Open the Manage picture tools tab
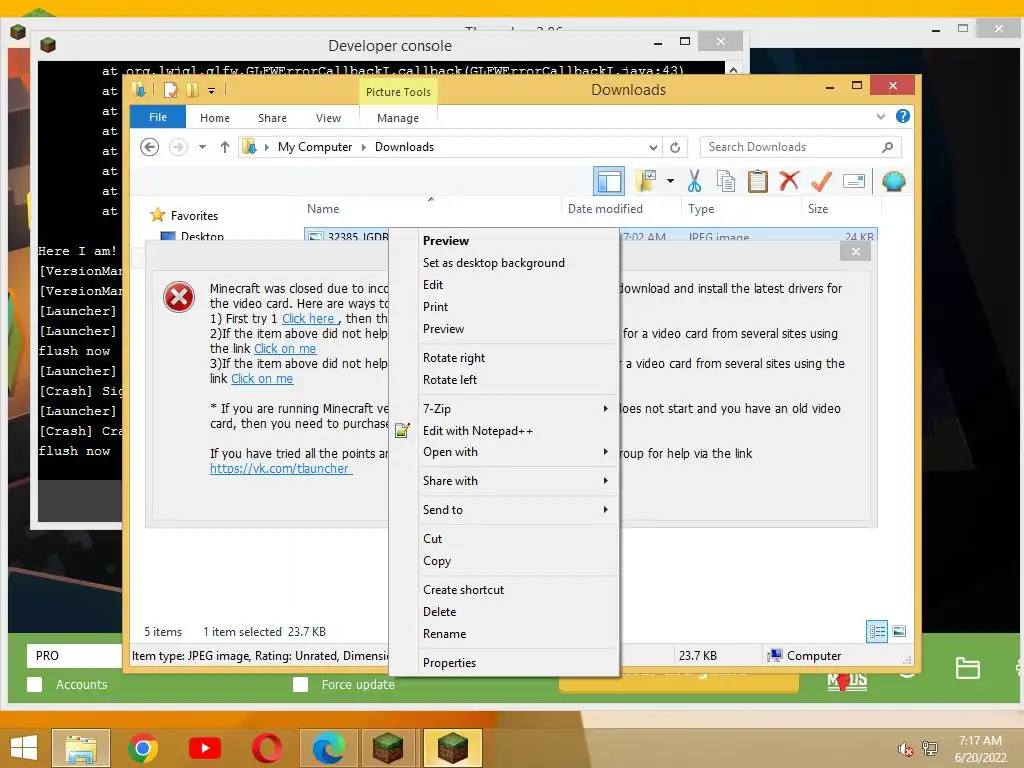Screen dimensions: 1024x768 pos(398,118)
